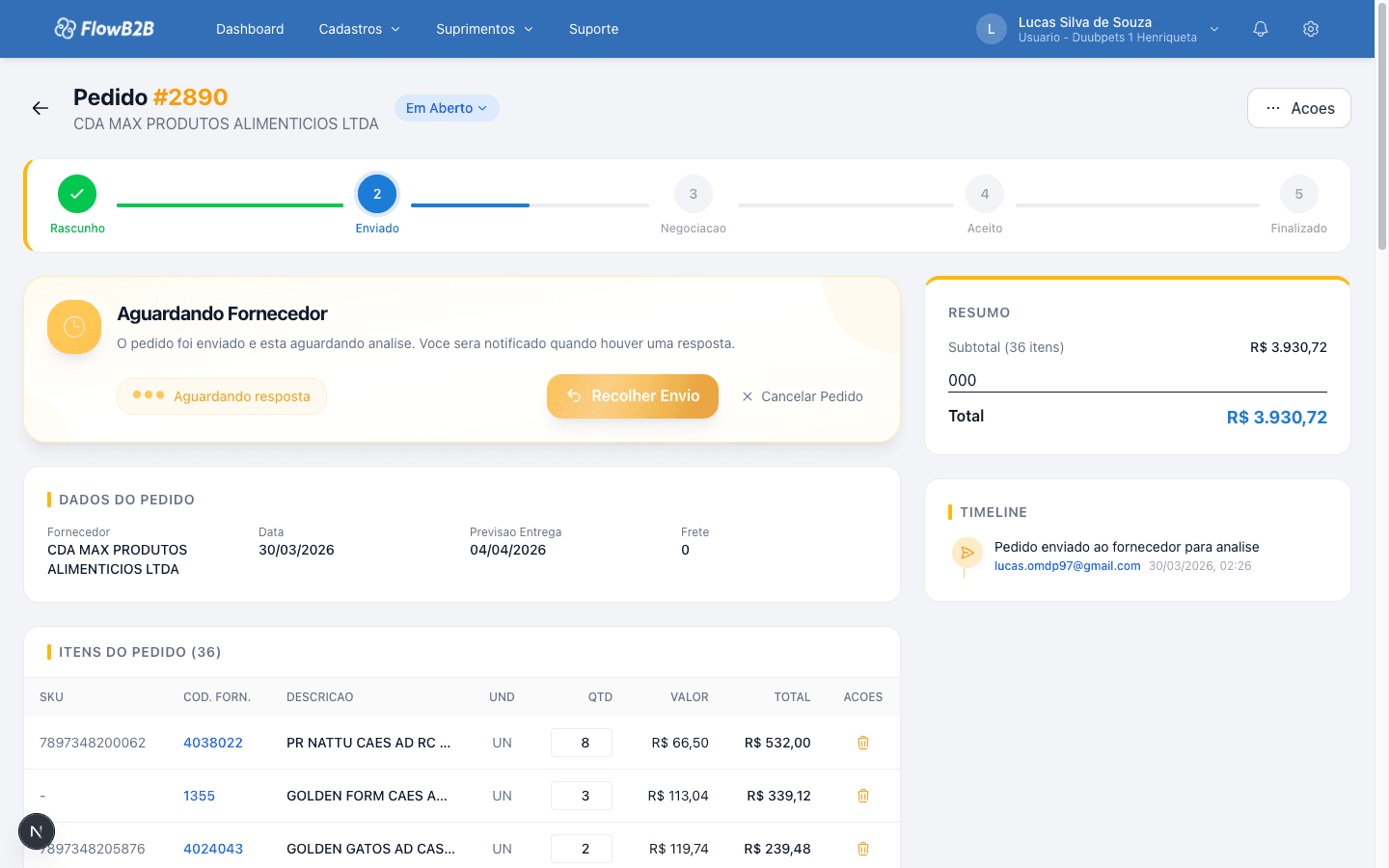This screenshot has width=1389, height=868.
Task: Click total value R$ 339,12
Action: click(x=778, y=796)
